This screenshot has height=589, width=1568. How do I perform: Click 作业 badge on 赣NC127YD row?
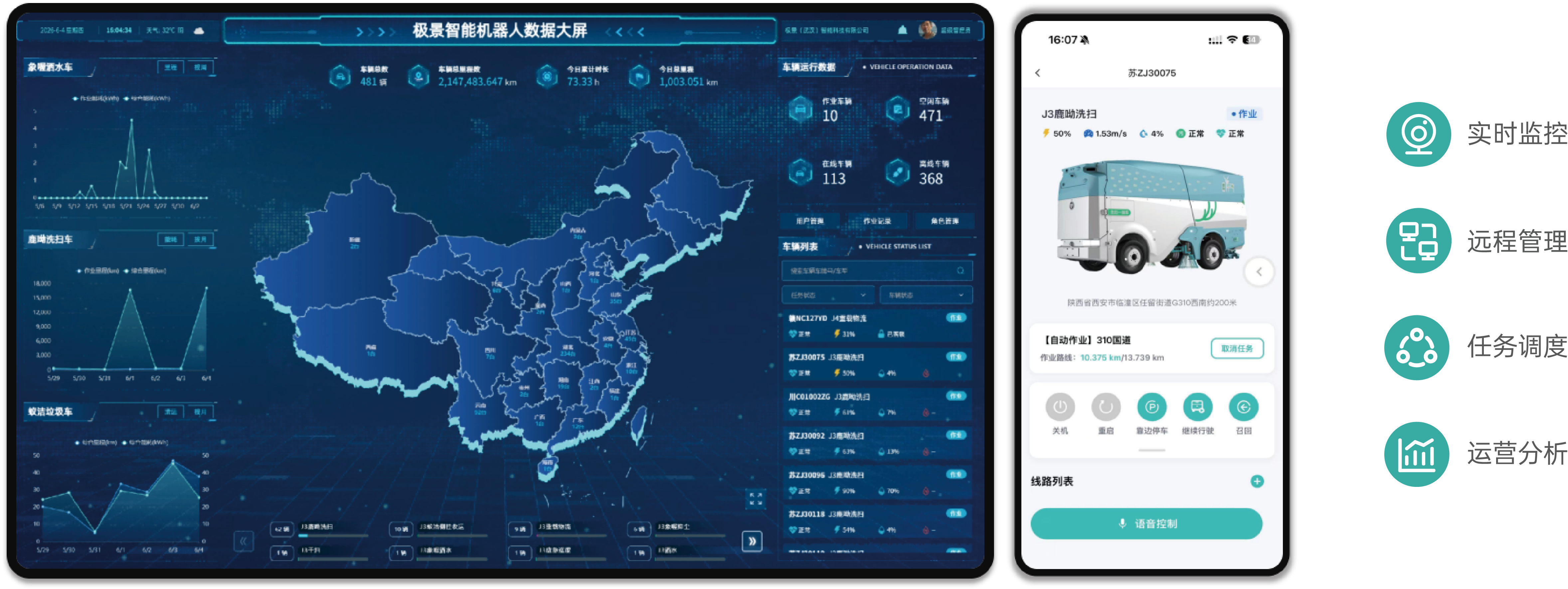[956, 318]
